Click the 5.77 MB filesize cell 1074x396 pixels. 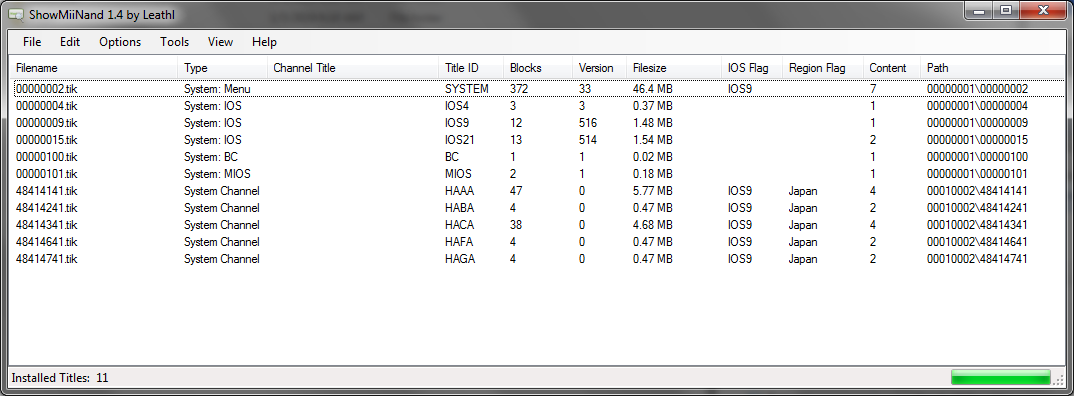[x=653, y=190]
